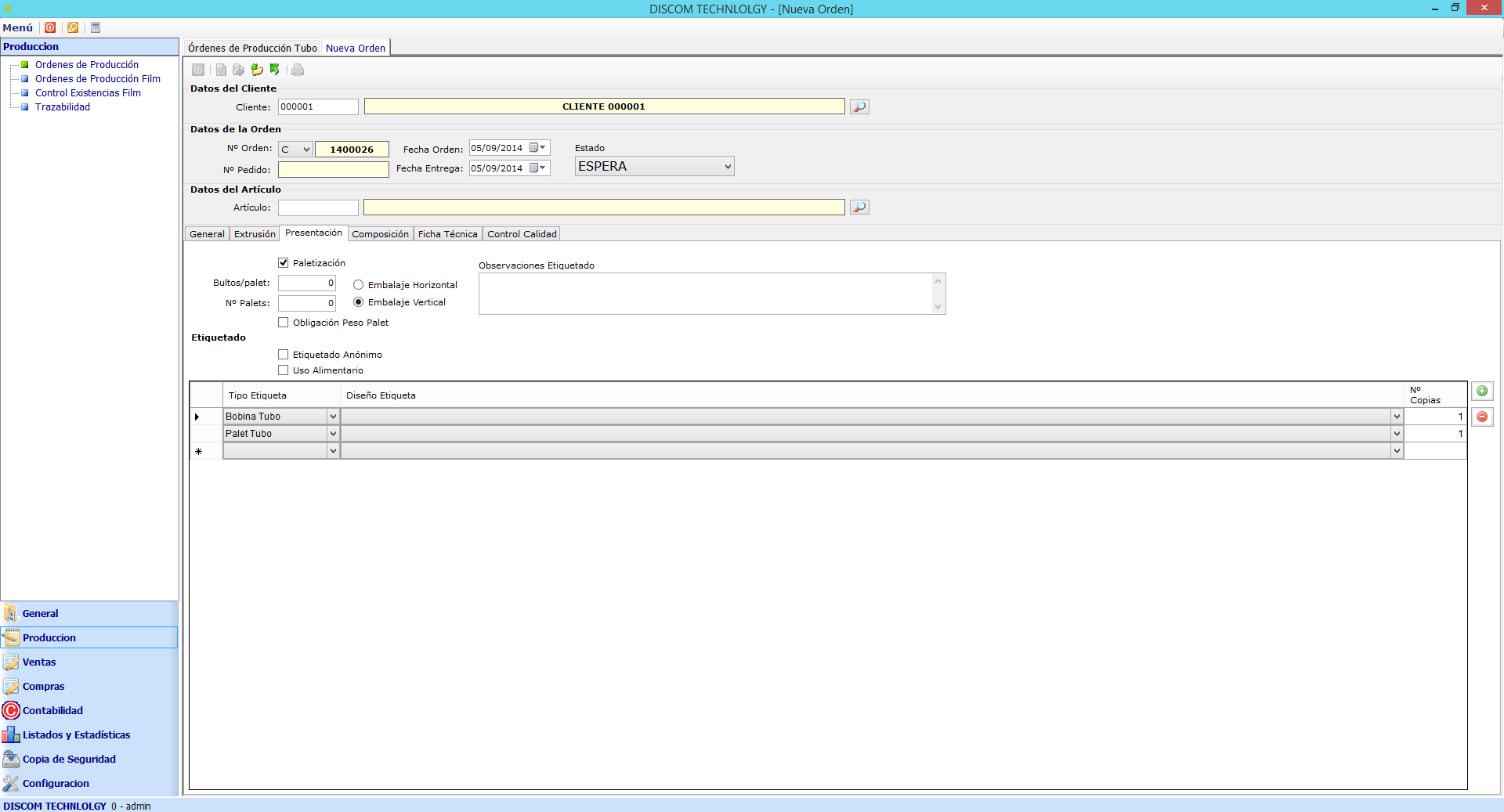Switch to the Composición tab
Viewport: 1504px width, 812px height.
point(380,234)
